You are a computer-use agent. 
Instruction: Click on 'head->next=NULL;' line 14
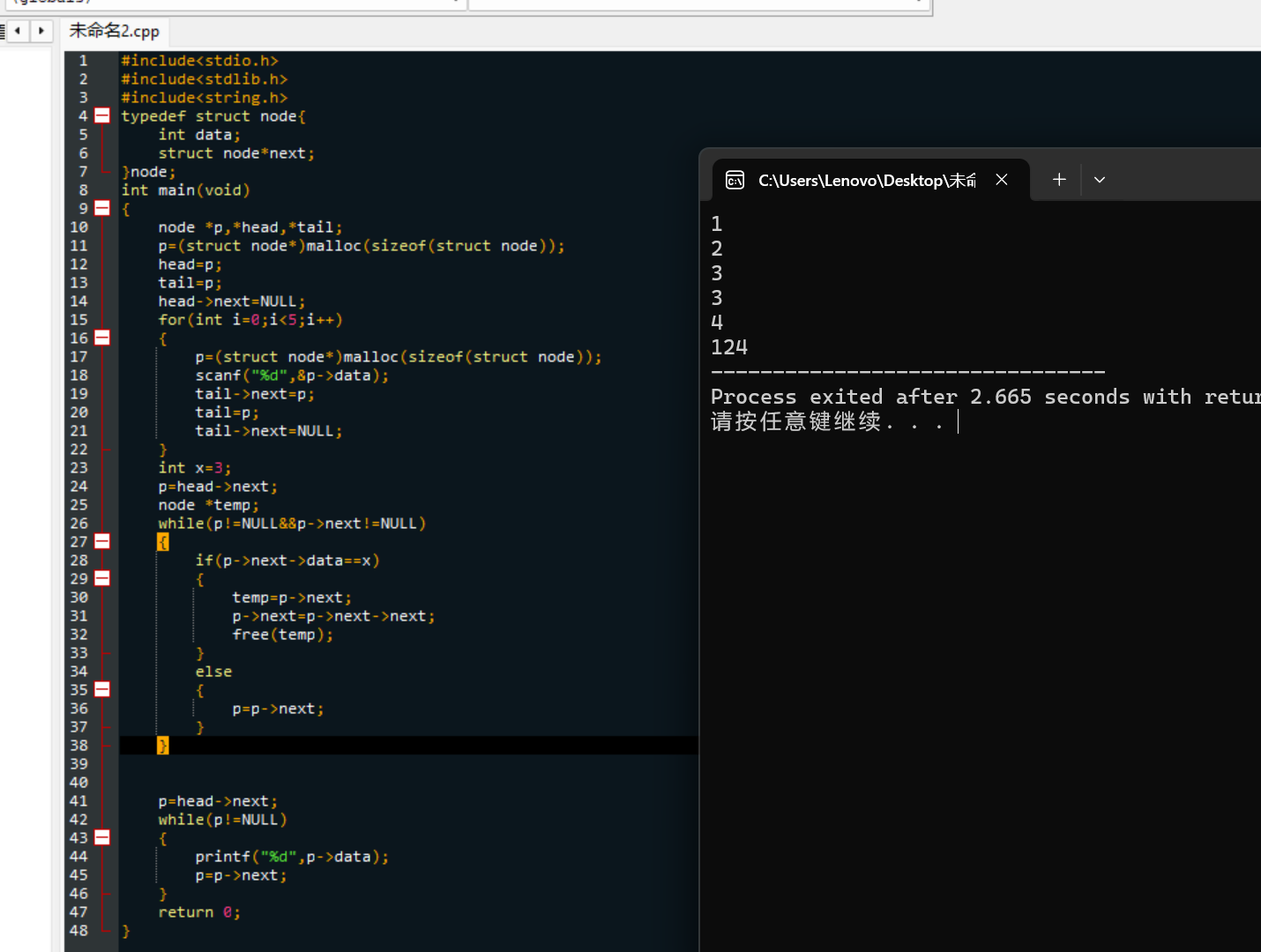(x=232, y=301)
